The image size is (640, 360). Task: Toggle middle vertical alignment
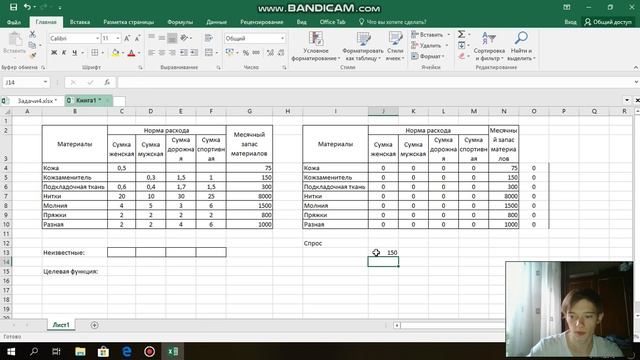coord(162,38)
